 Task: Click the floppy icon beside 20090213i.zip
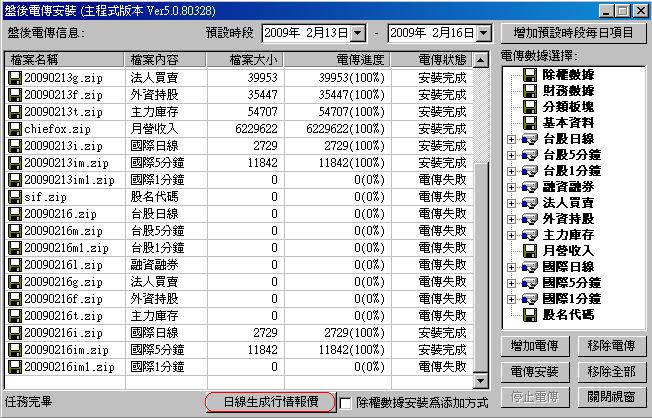tap(15, 146)
